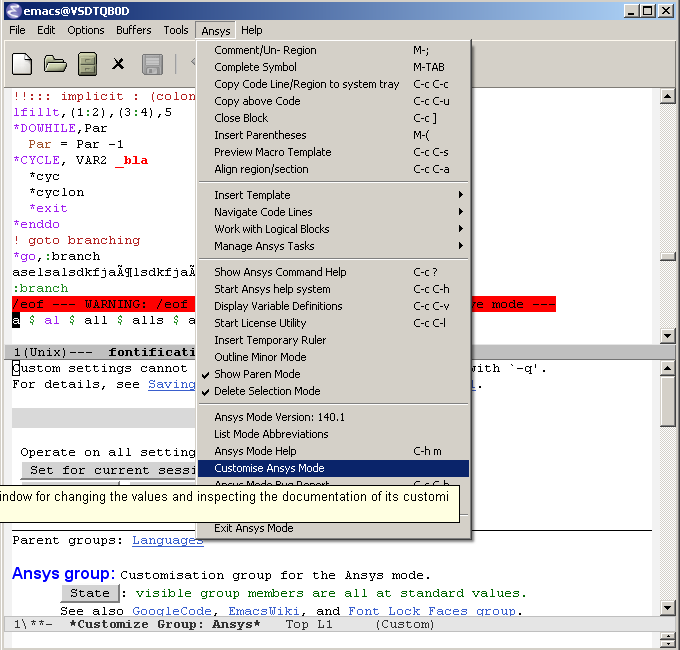The width and height of the screenshot is (680, 650).
Task: Open file with the folder icon
Action: pyautogui.click(x=55, y=65)
